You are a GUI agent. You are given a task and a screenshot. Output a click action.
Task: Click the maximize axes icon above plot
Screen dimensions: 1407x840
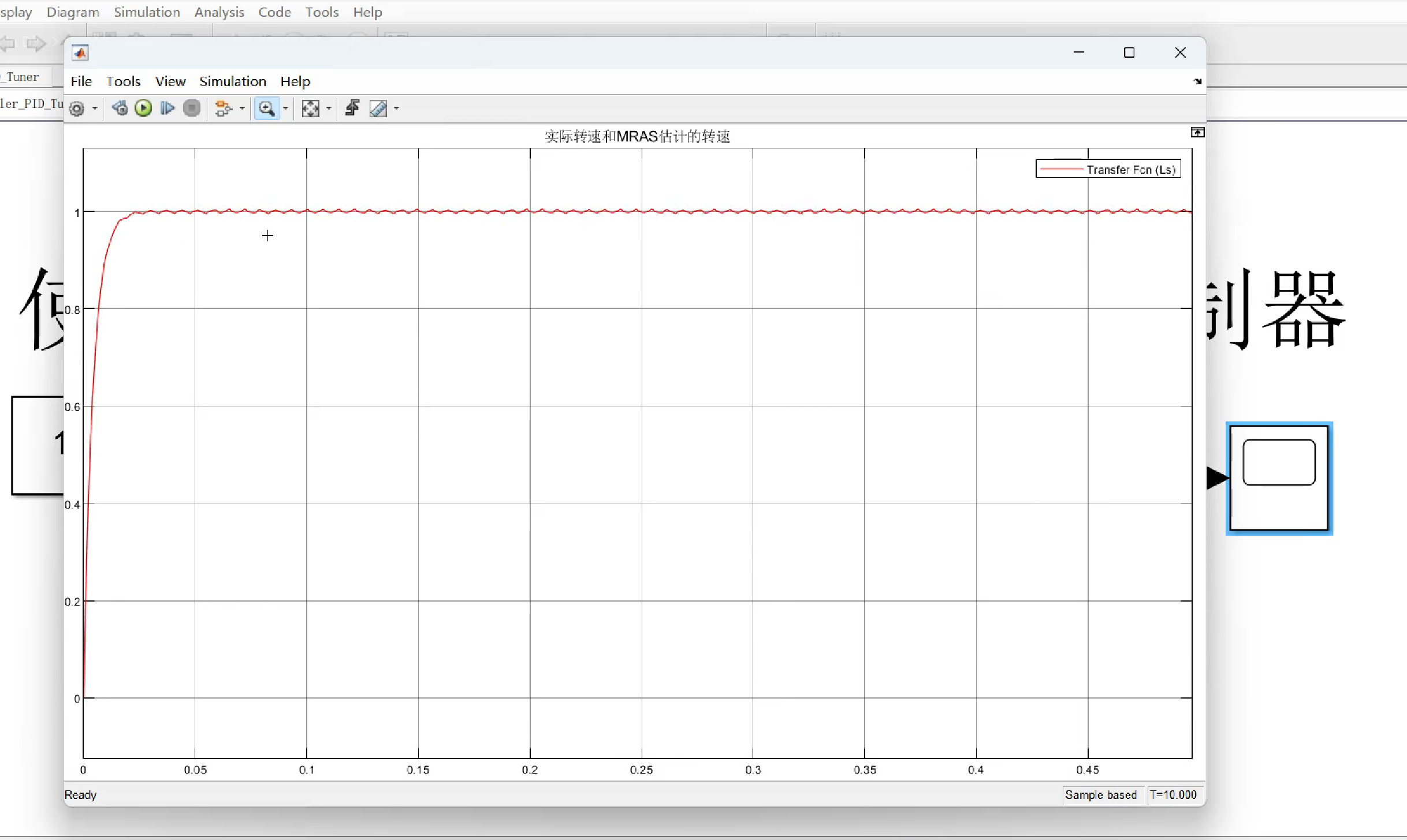click(1197, 133)
